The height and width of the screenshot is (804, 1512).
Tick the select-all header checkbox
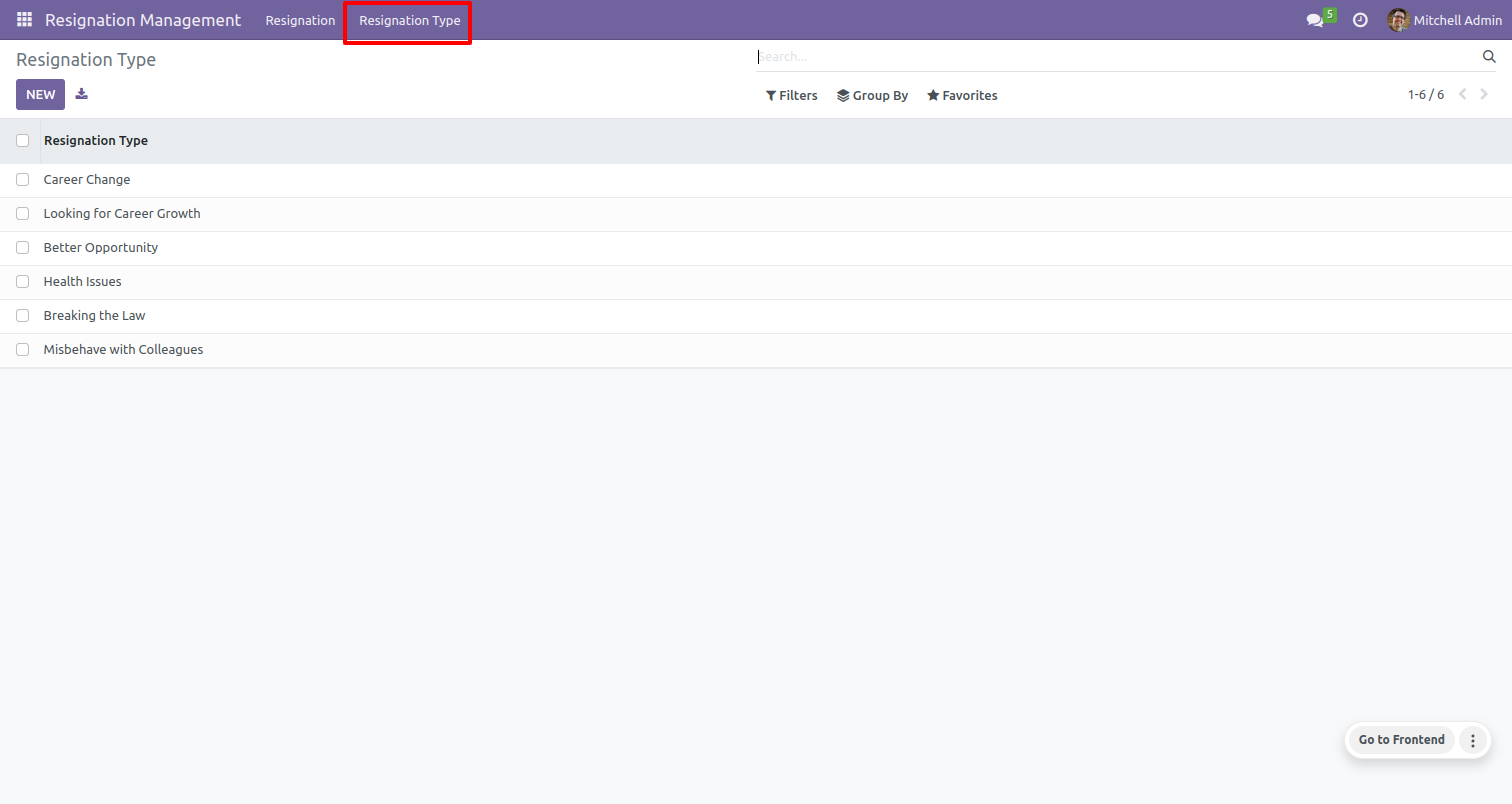coord(22,141)
